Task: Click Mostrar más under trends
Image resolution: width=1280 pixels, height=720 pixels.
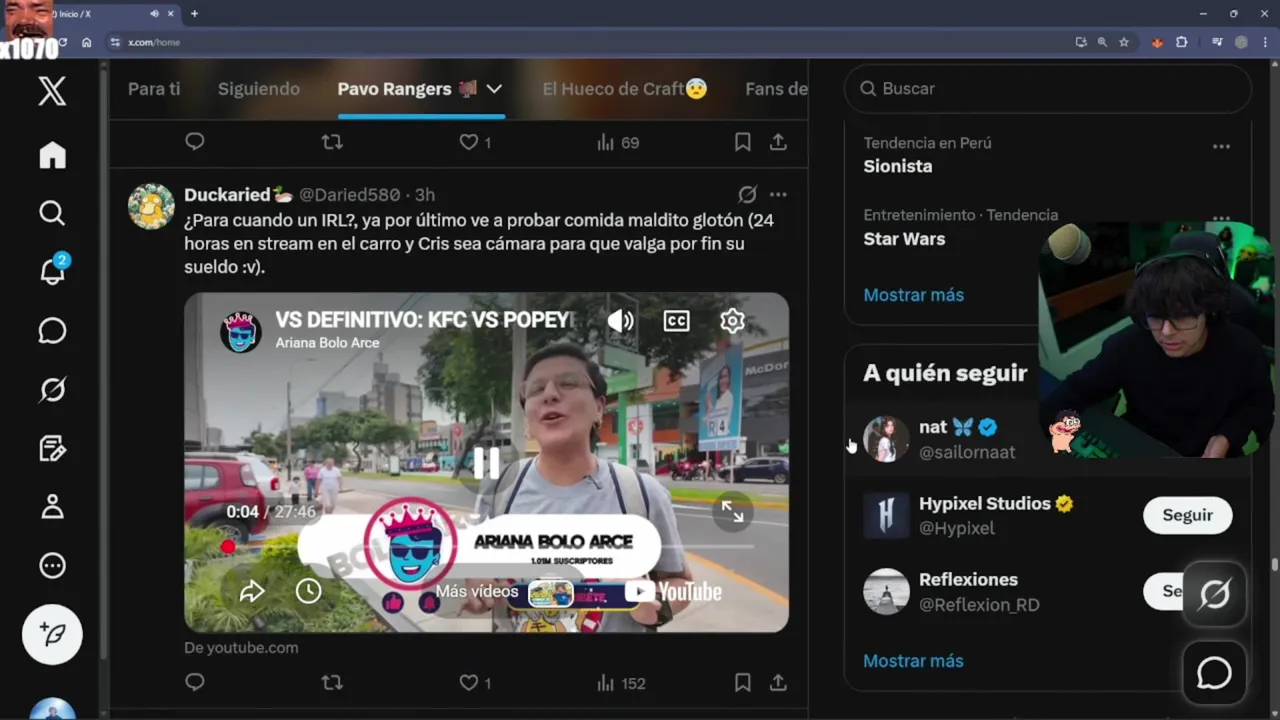Action: (x=913, y=295)
